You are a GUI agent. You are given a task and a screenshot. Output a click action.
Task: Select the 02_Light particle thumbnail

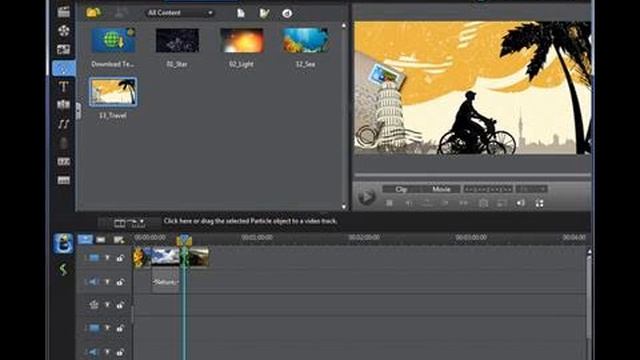pyautogui.click(x=242, y=40)
